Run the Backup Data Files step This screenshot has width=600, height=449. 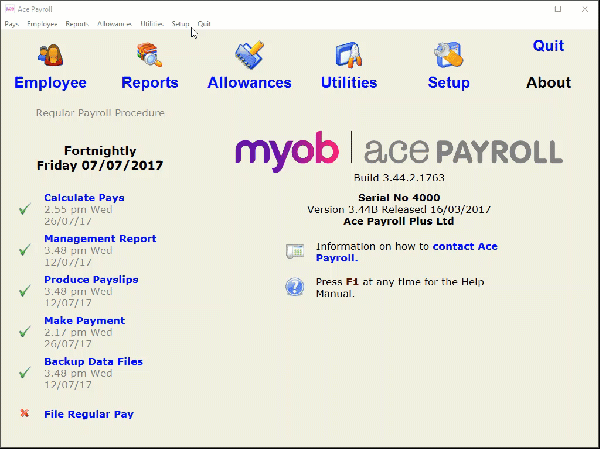click(93, 361)
